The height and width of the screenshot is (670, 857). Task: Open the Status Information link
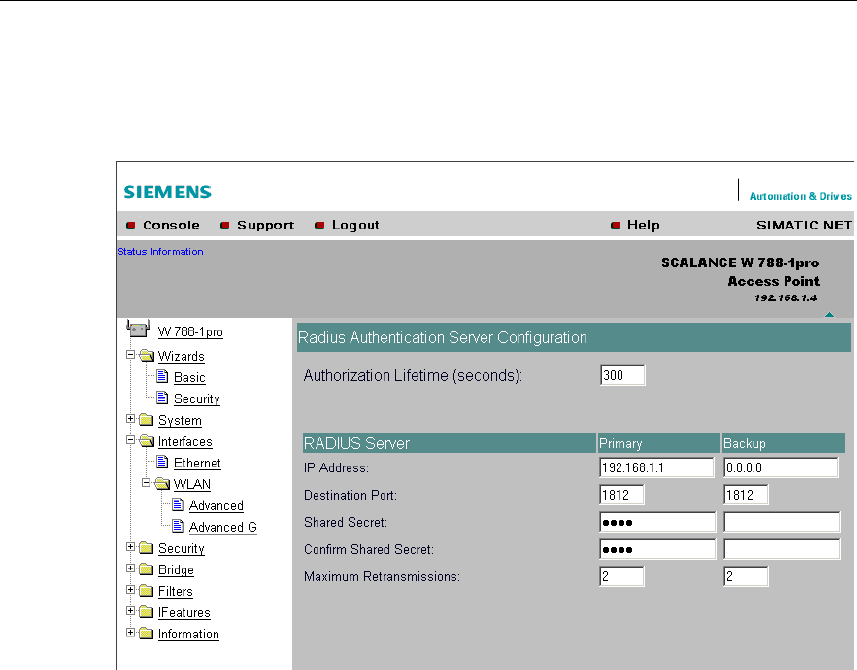tap(160, 251)
